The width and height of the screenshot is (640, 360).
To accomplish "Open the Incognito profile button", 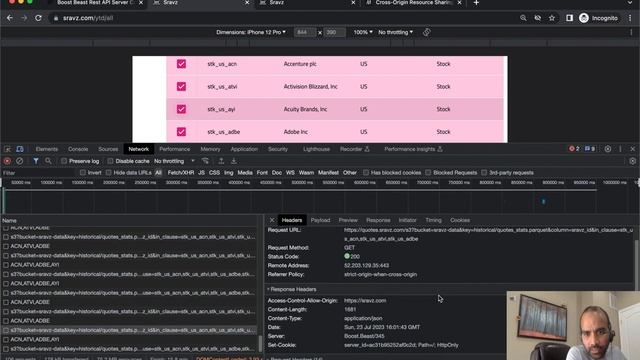I will 599,18.
